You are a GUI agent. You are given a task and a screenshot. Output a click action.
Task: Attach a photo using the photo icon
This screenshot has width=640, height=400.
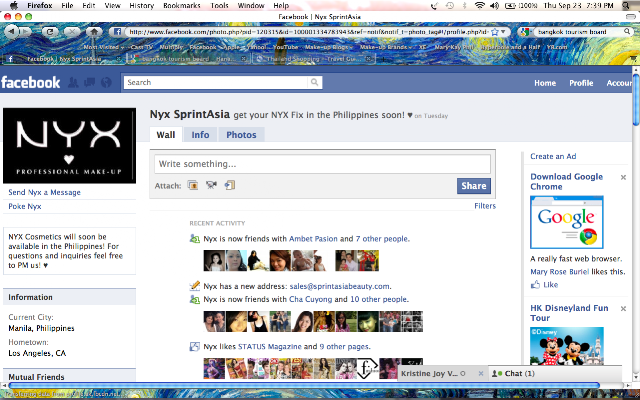193,185
